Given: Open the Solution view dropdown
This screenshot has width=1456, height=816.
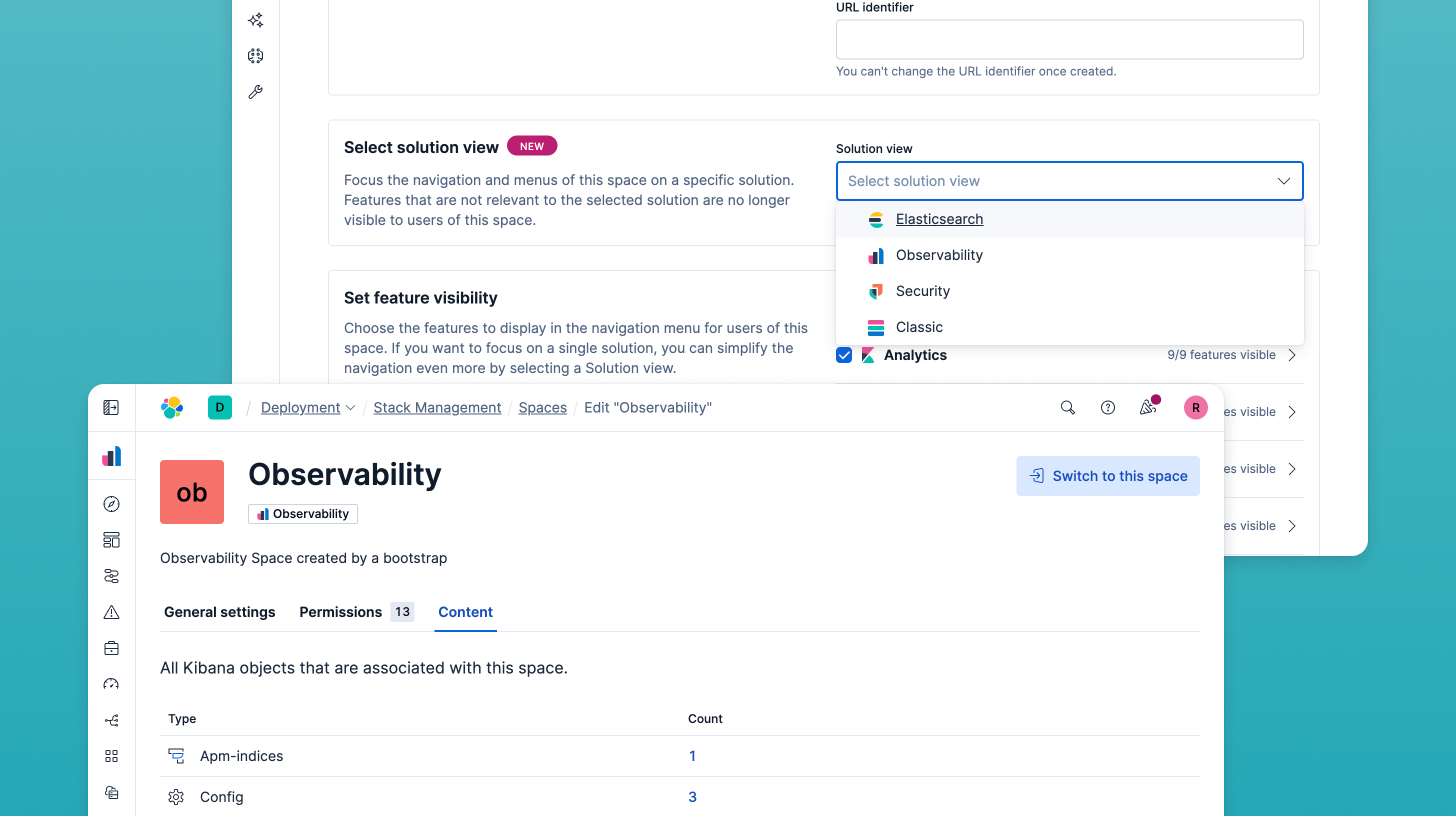Looking at the screenshot, I should (1069, 181).
